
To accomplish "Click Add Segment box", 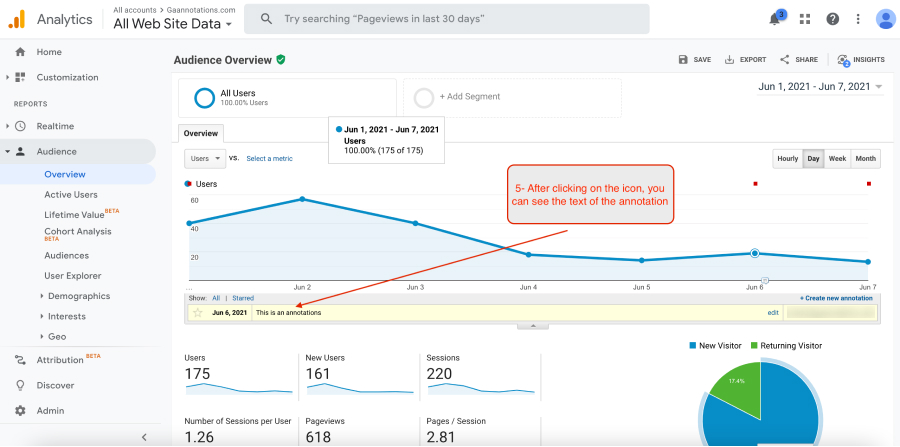I will coord(513,98).
